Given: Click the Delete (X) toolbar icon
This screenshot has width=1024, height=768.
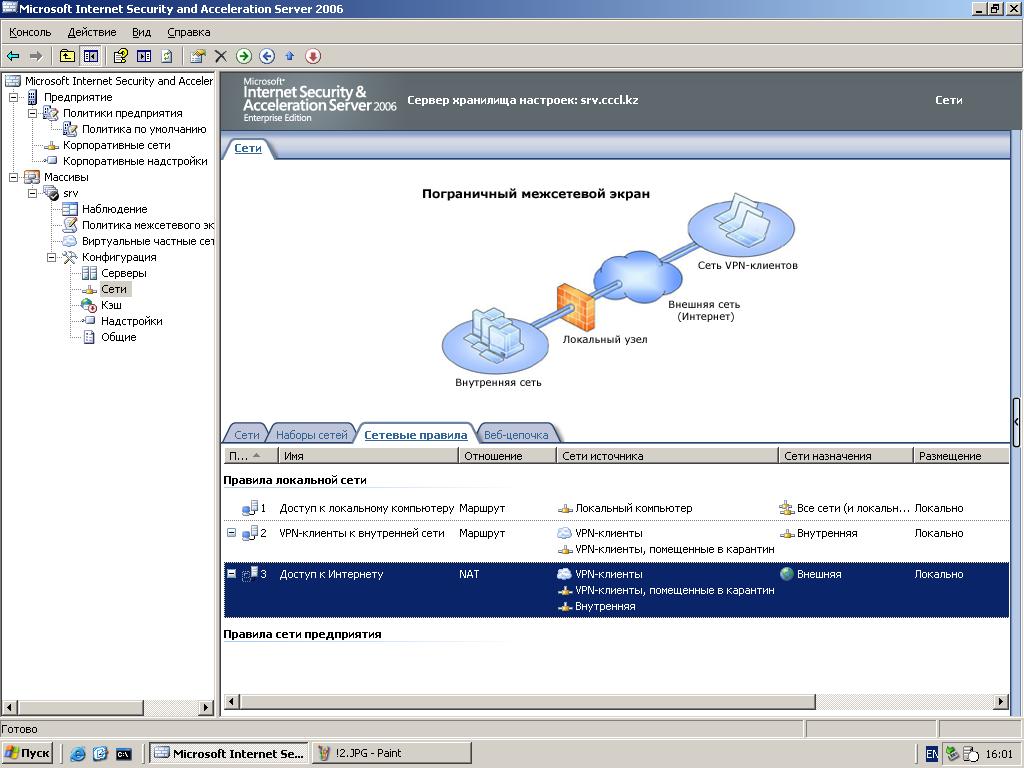Looking at the screenshot, I should pyautogui.click(x=221, y=56).
